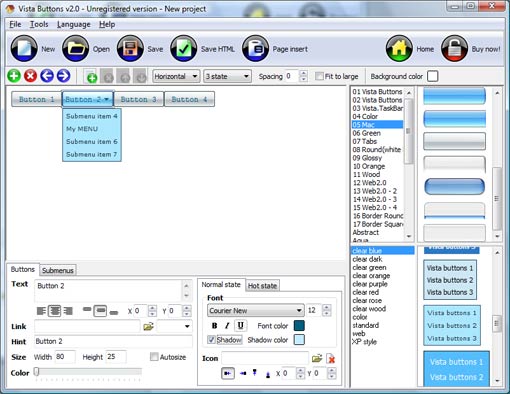Toggle underline font style

(241, 325)
